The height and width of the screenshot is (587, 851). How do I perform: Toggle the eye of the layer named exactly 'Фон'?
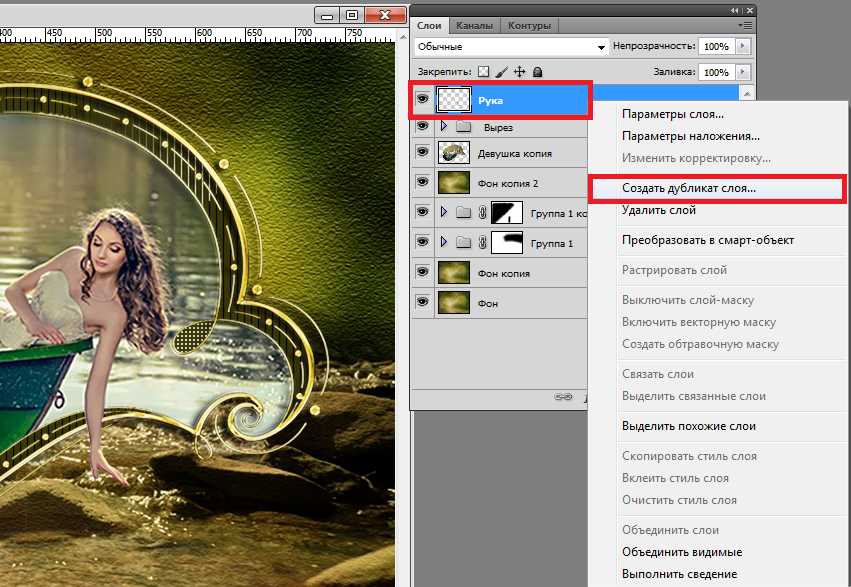tap(422, 302)
